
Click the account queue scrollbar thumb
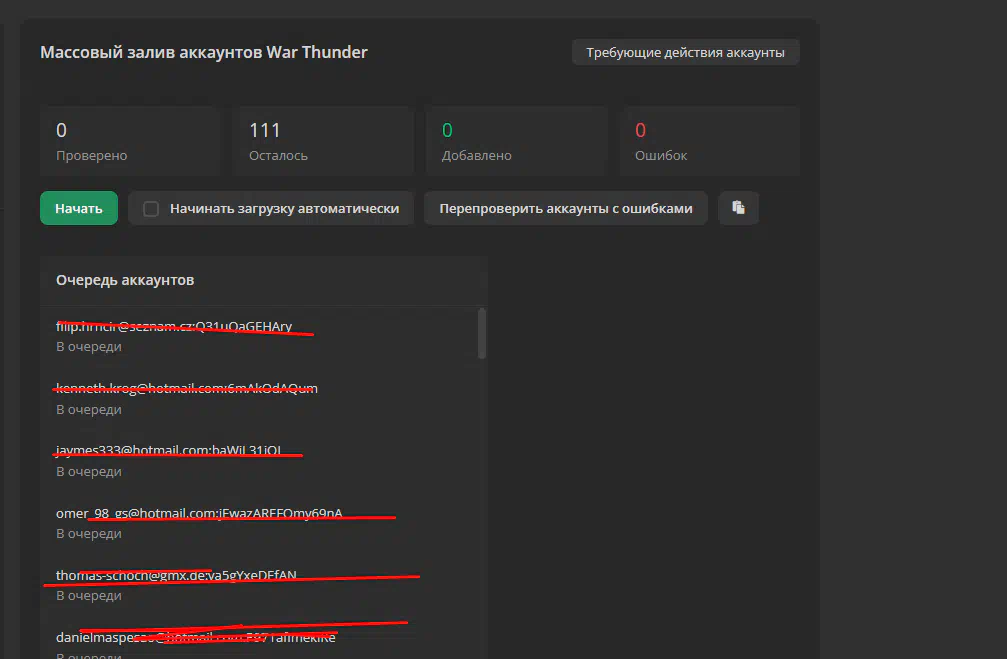click(x=482, y=333)
